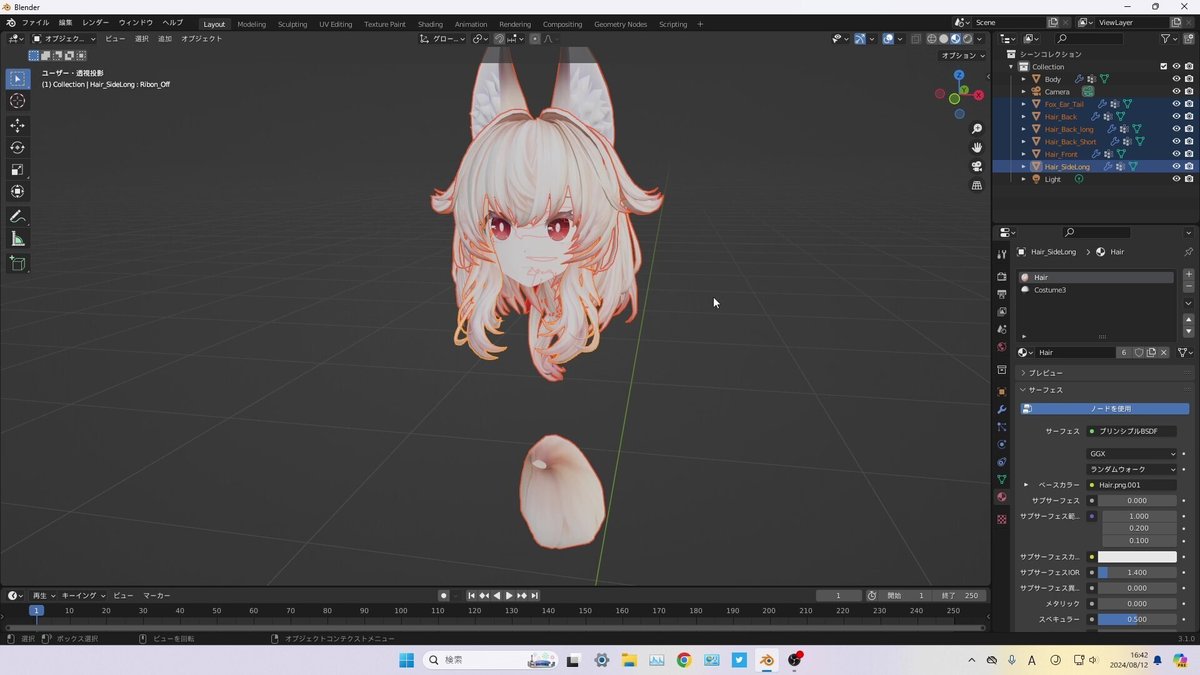Screen dimensions: 1200x675
Task: Open the Render properties tab icon
Action: (x=1001, y=276)
